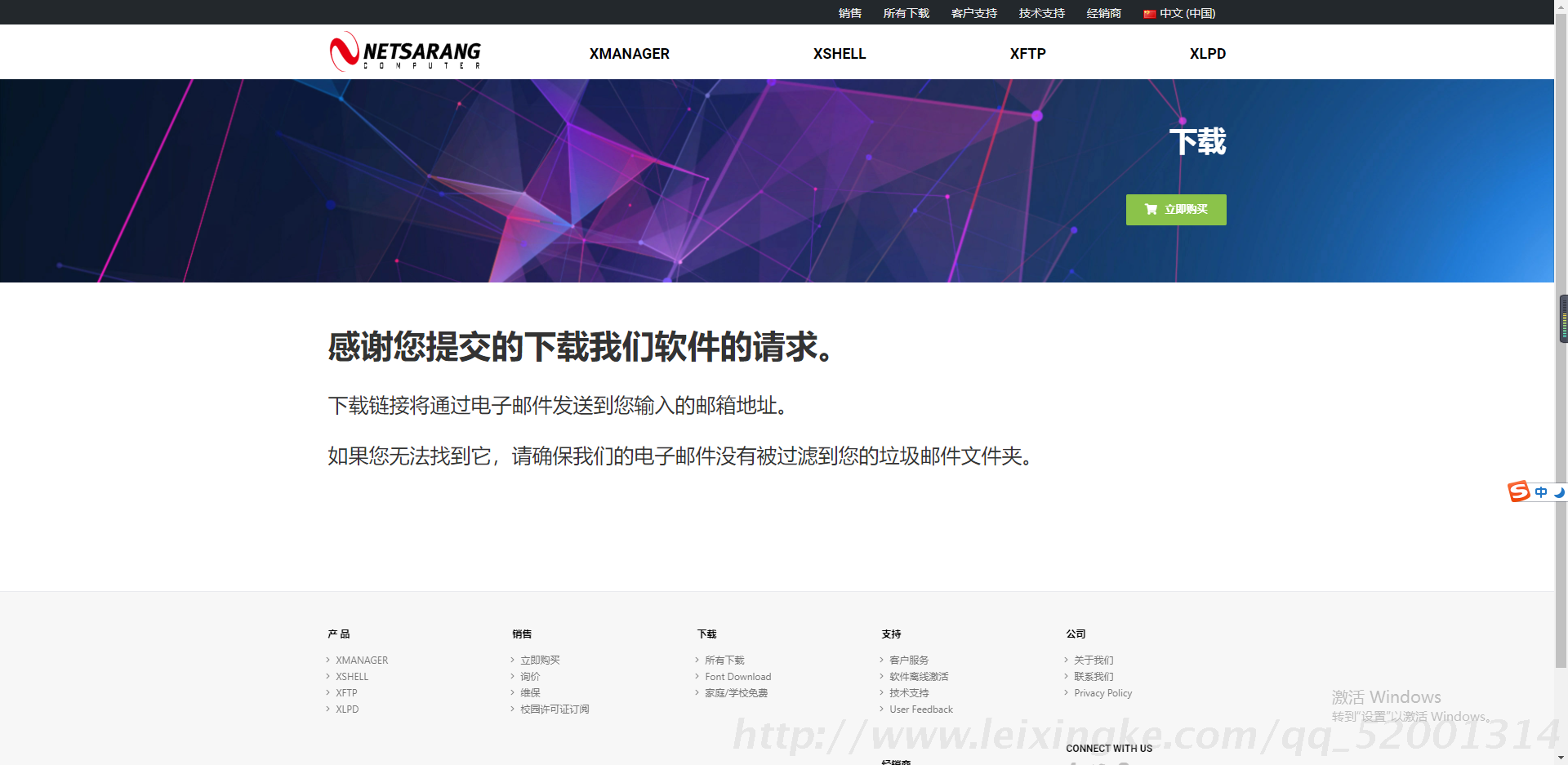1568x765 pixels.
Task: Open the 中文 (中国) language selector
Action: [x=1187, y=14]
